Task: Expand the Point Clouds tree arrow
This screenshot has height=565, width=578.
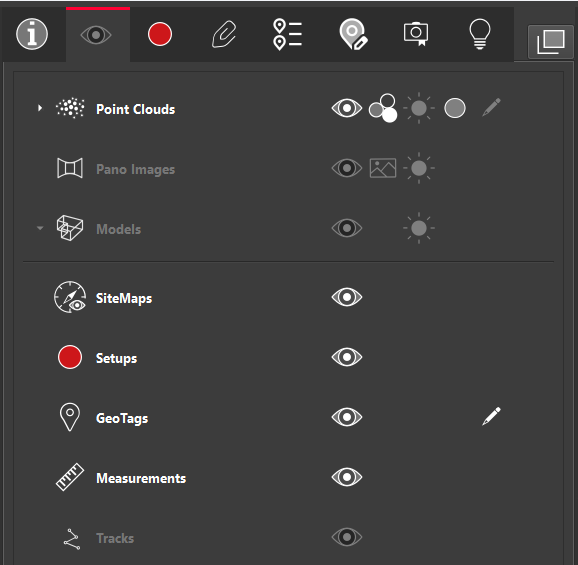Action: 40,108
